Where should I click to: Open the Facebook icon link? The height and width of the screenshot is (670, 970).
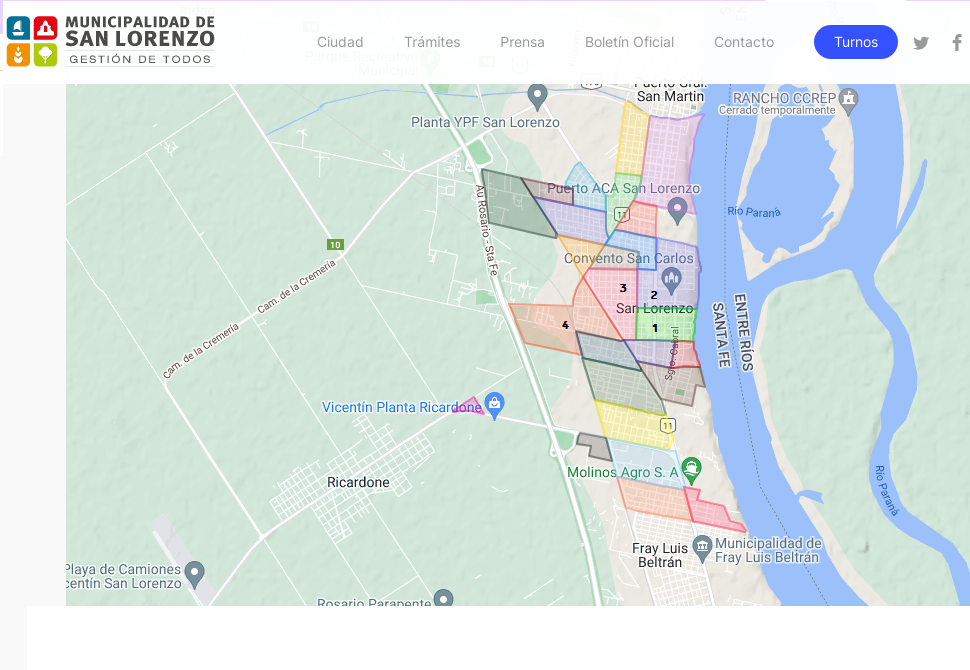(x=957, y=42)
